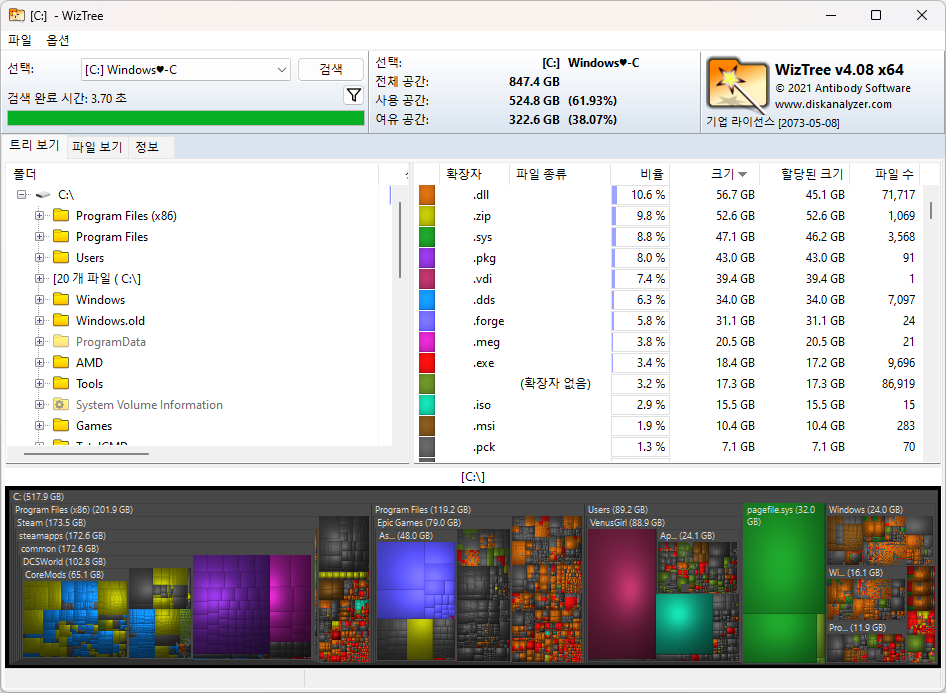Click the 폴더 column header
The width and height of the screenshot is (946, 693).
click(193, 174)
